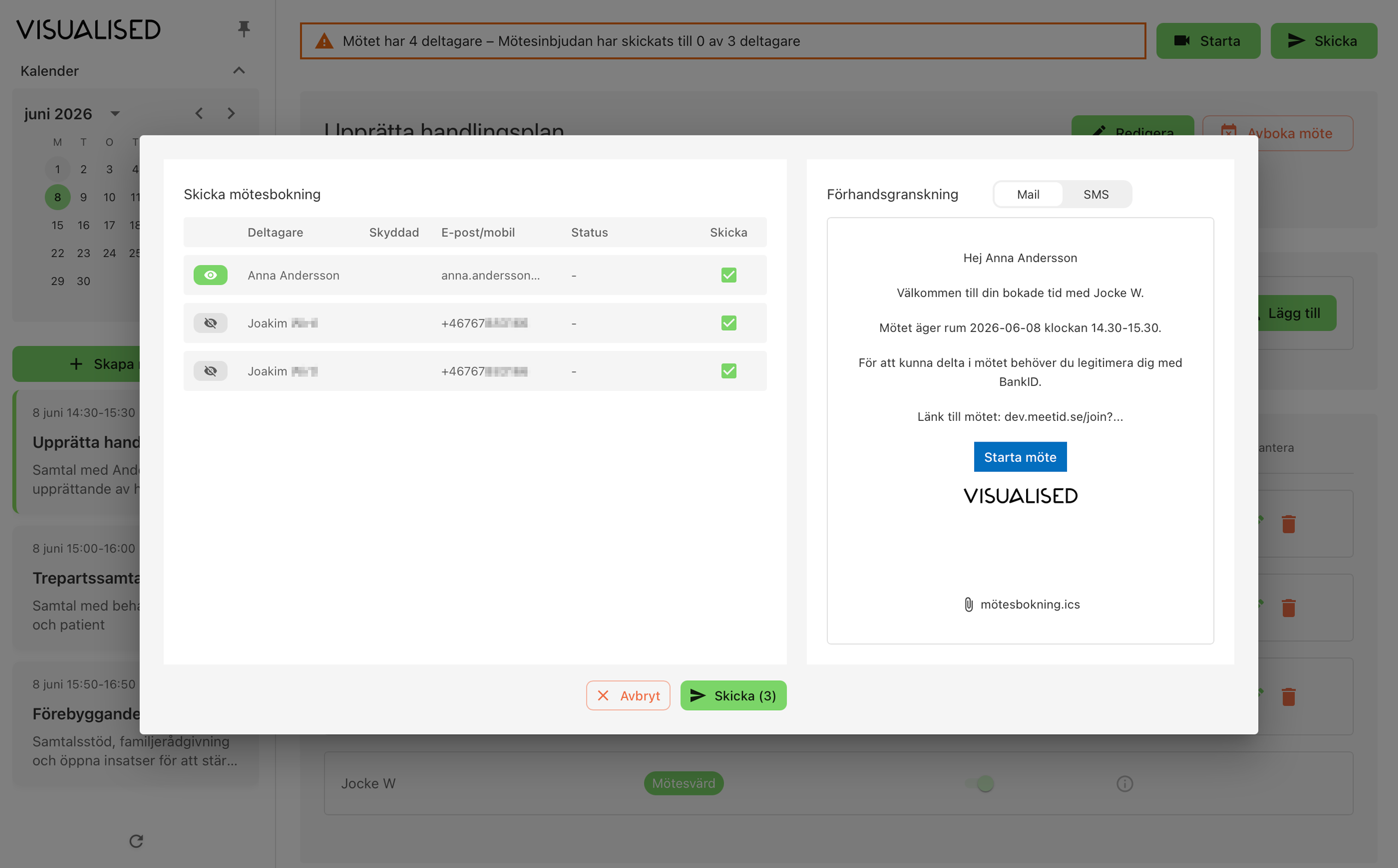The image size is (1398, 868).
Task: Cancel with the Avbryt button
Action: pyautogui.click(x=627, y=695)
